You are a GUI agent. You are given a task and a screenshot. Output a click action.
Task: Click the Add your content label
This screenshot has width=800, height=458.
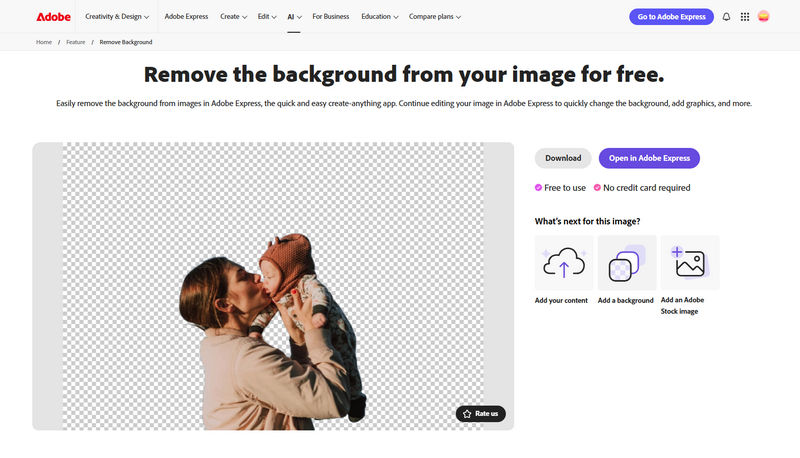pos(561,300)
